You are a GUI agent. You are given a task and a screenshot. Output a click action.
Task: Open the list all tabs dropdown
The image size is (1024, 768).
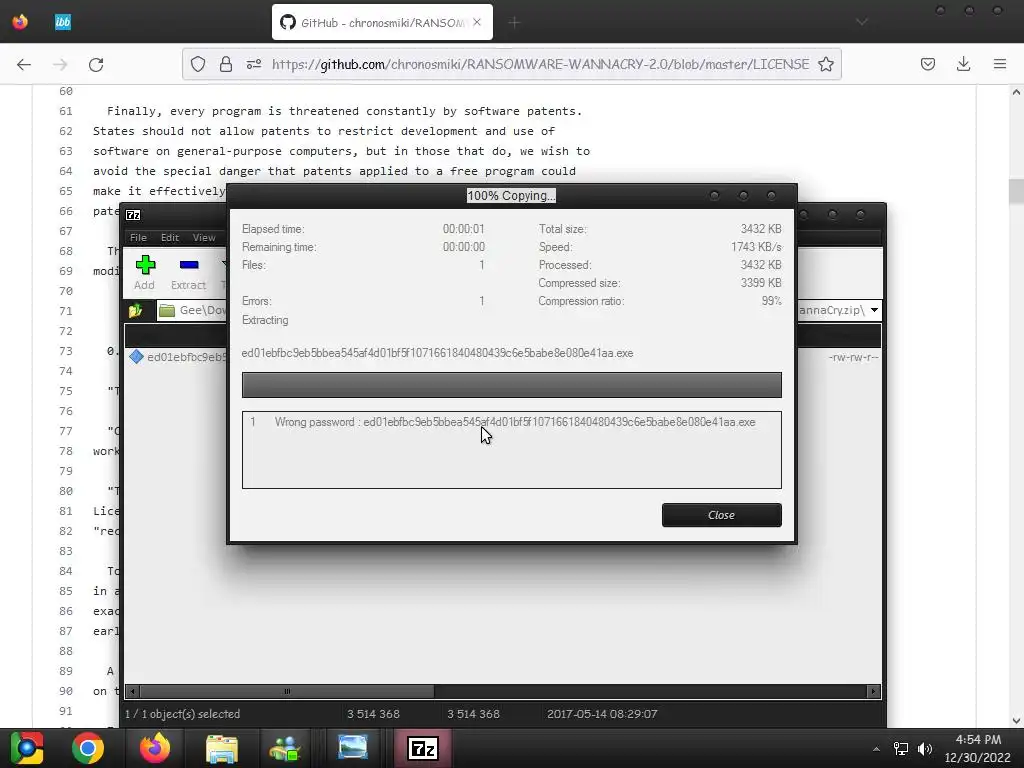click(862, 22)
